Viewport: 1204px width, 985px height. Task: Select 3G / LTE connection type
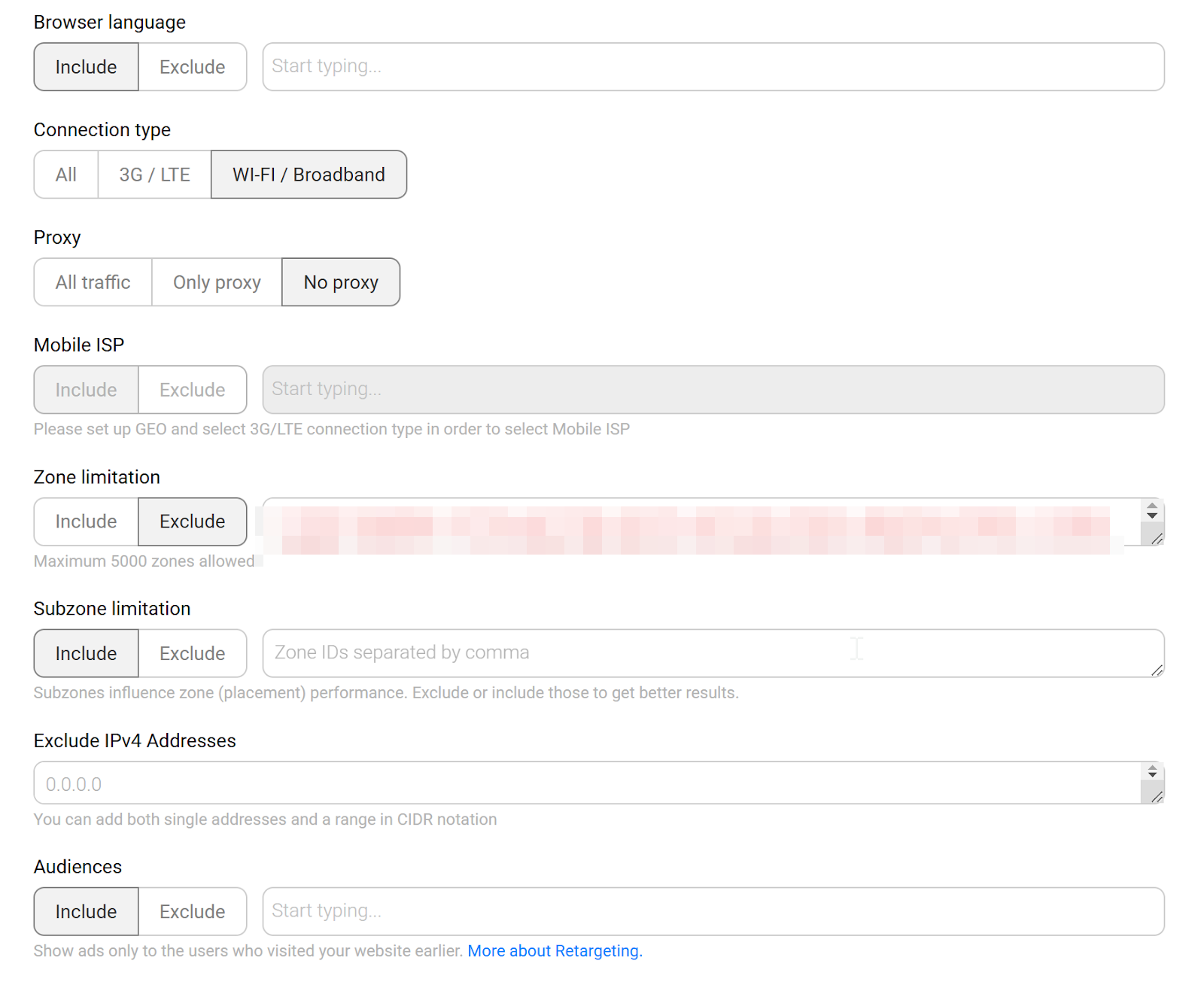(154, 175)
